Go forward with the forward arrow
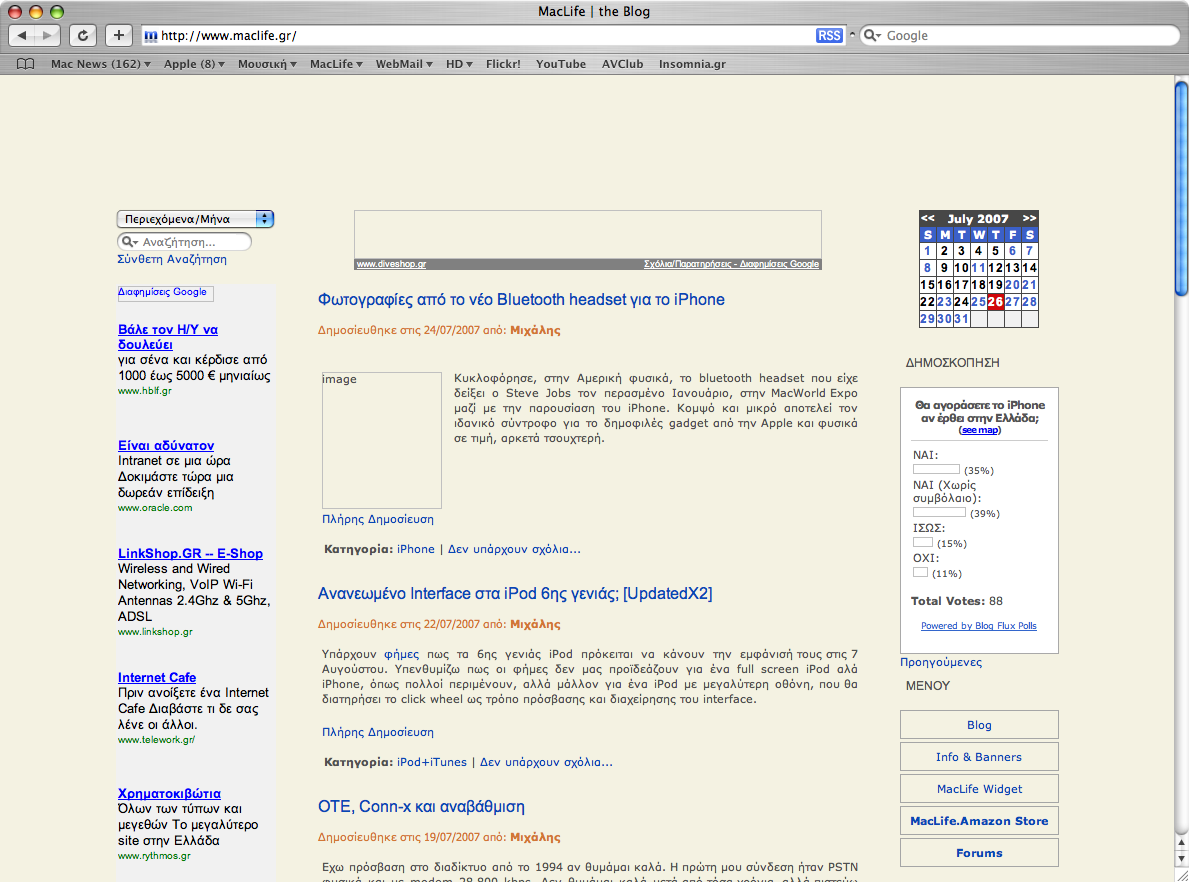 [47, 35]
